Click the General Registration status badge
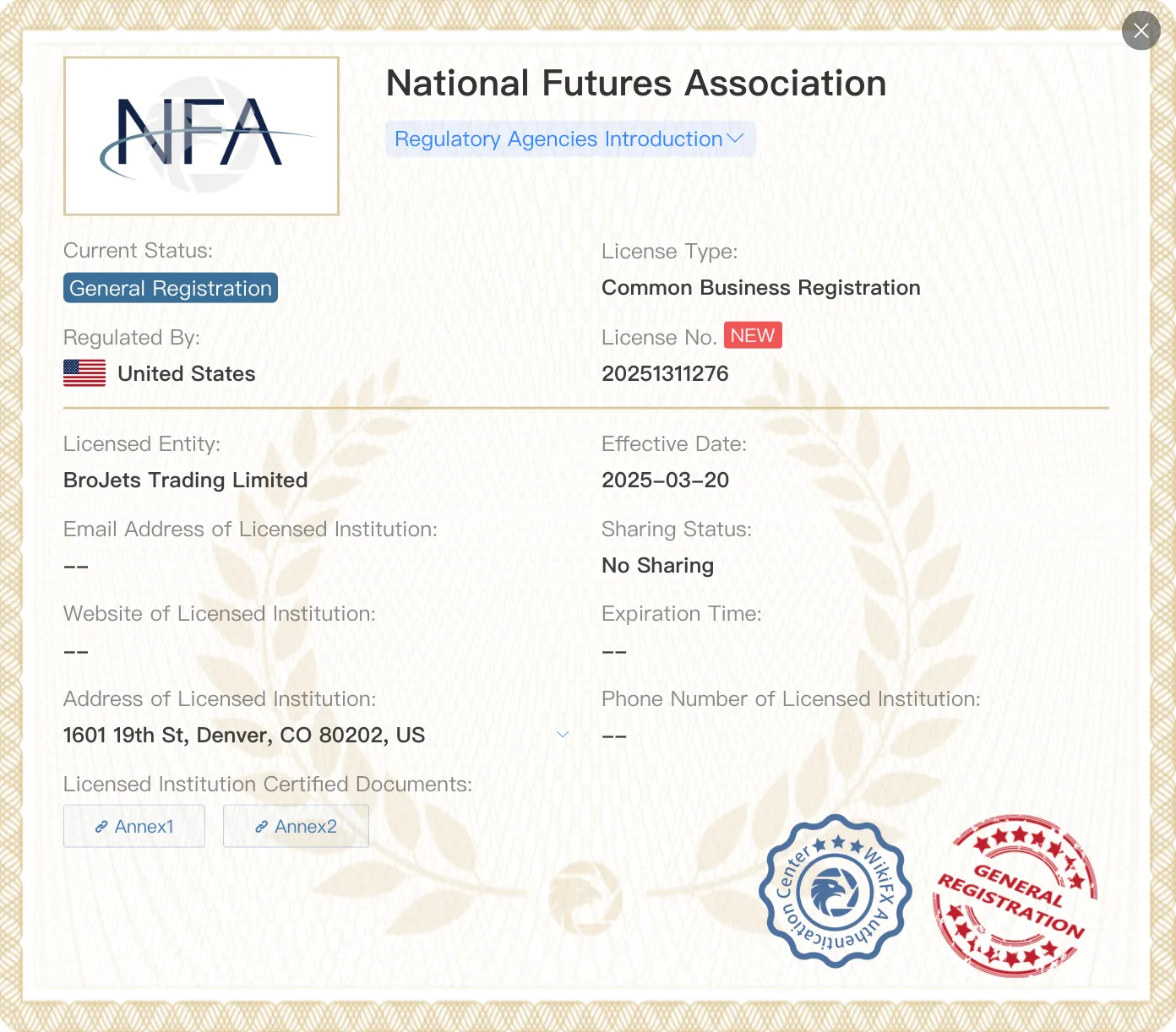Screen dimensions: 1176x1032 [171, 288]
